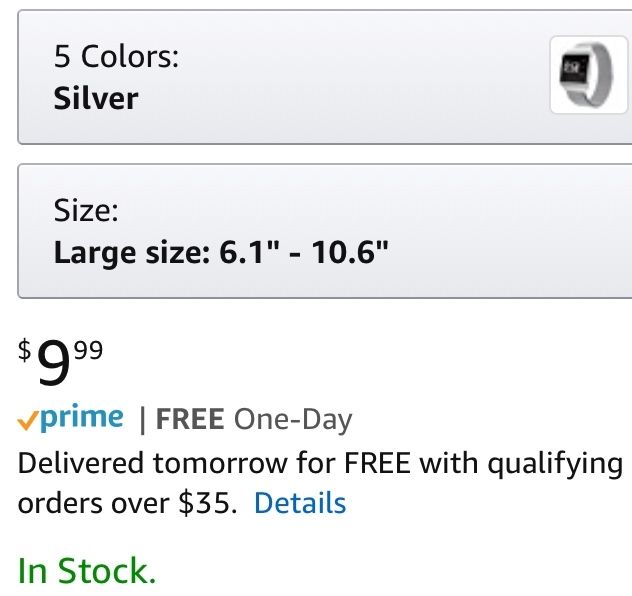Click the "5 Colors:" label
Viewport: 632px width, 596px height.
click(x=116, y=56)
